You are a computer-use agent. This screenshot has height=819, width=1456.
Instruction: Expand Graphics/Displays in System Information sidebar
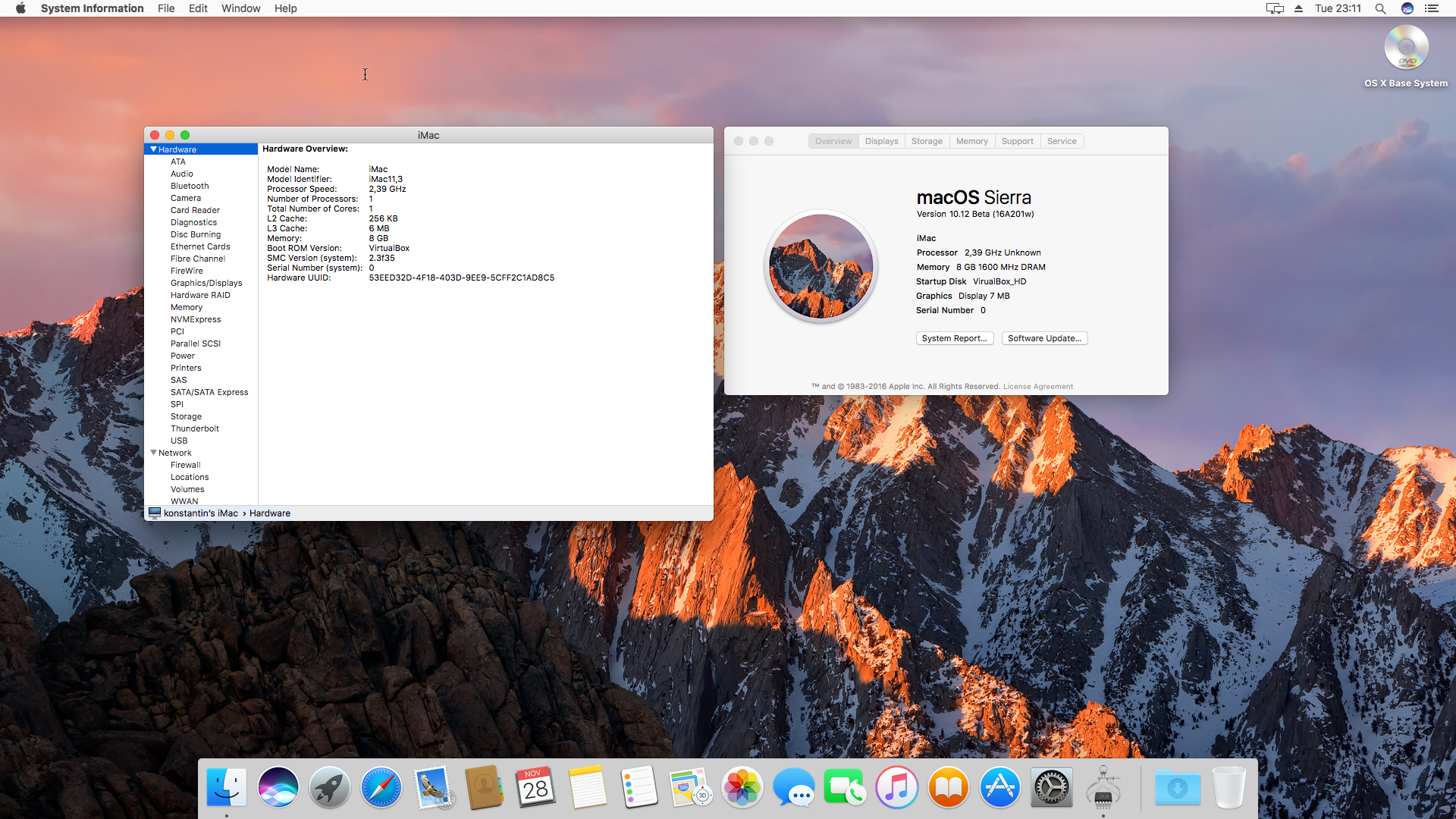(x=205, y=282)
